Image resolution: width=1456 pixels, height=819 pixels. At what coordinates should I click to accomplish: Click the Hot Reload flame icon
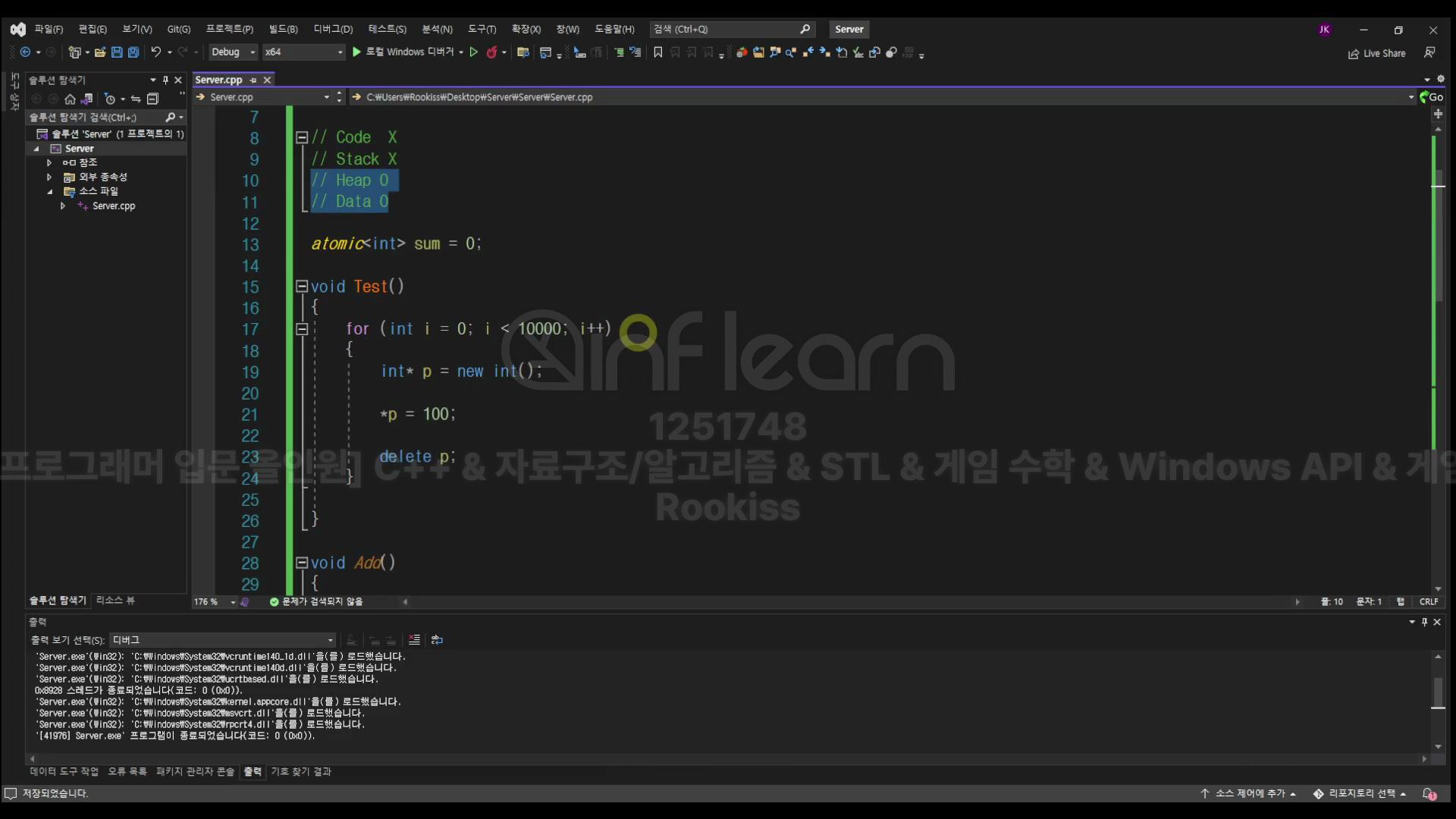491,52
